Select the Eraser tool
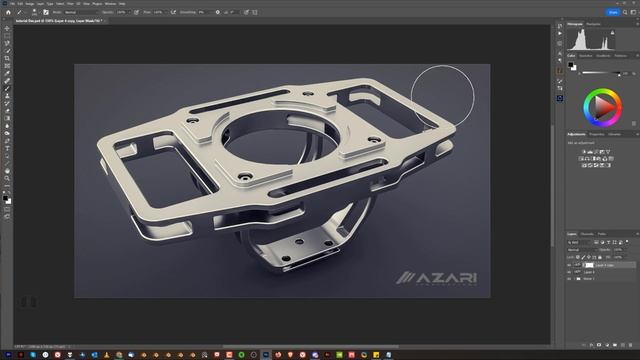 coord(7,111)
